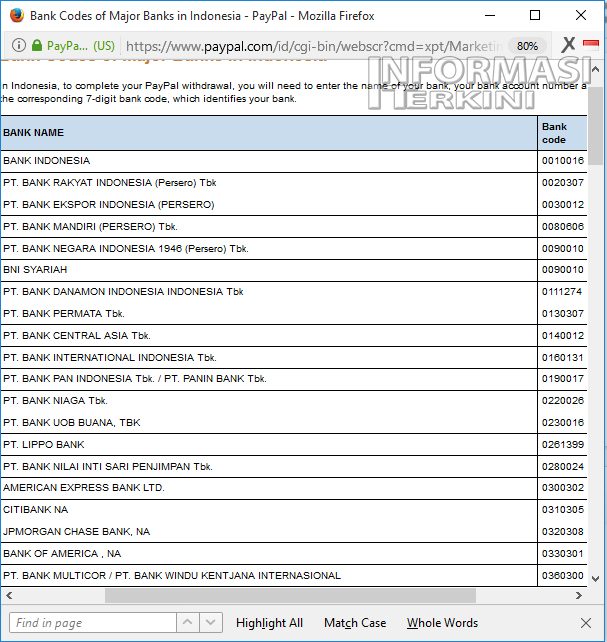
Task: Click bank code 0130307
Action: tap(563, 314)
